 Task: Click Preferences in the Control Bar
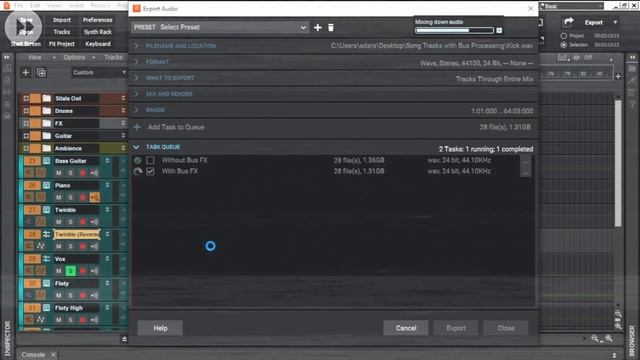pyautogui.click(x=98, y=20)
